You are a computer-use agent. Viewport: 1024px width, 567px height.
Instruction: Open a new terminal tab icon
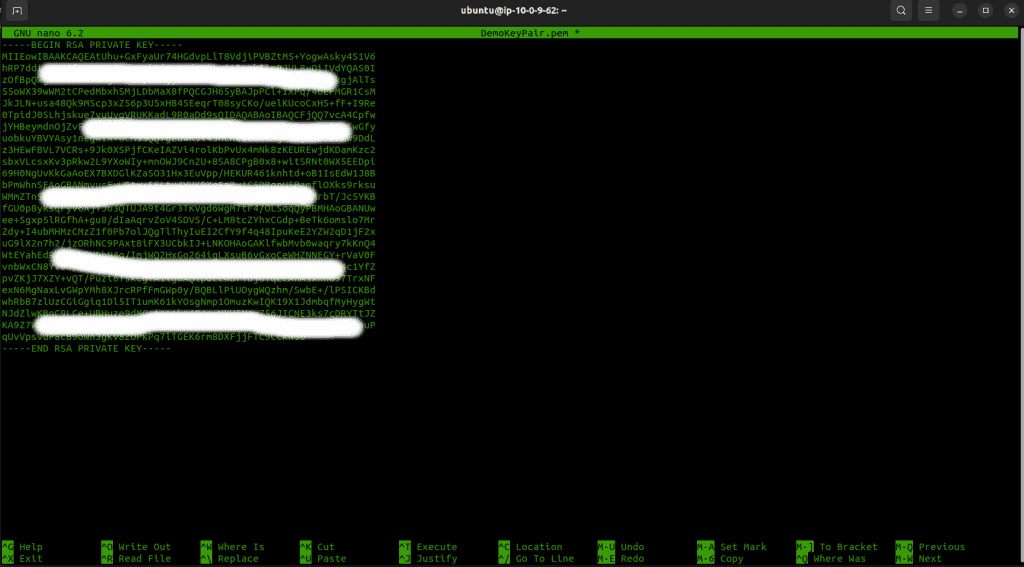point(17,11)
